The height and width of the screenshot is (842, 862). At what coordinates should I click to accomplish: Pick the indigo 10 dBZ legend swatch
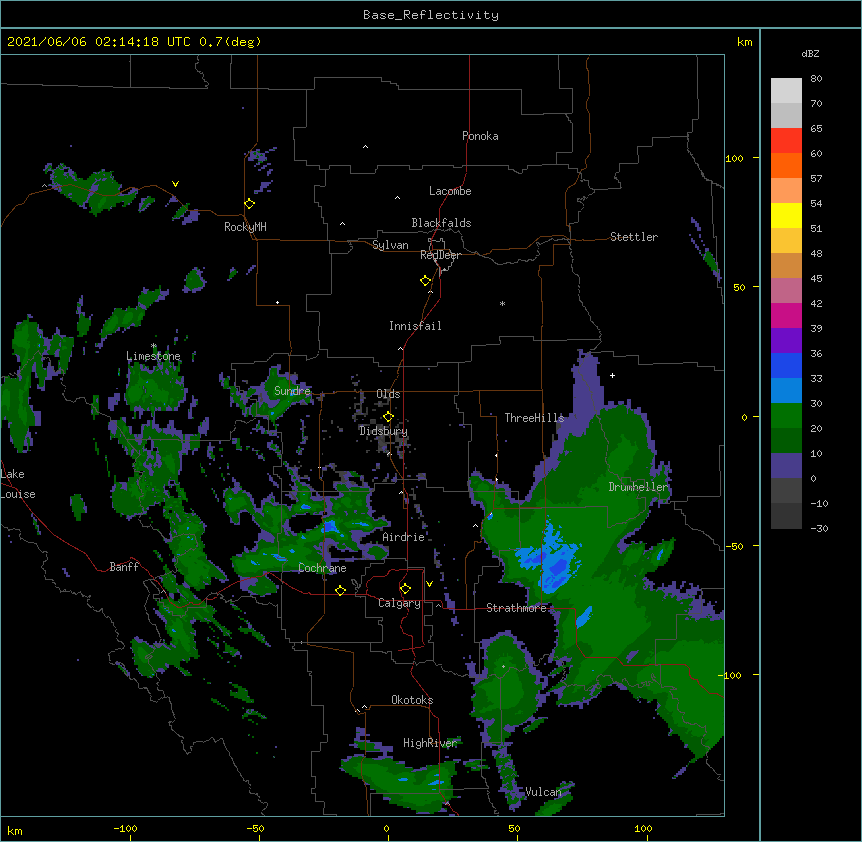[x=786, y=466]
